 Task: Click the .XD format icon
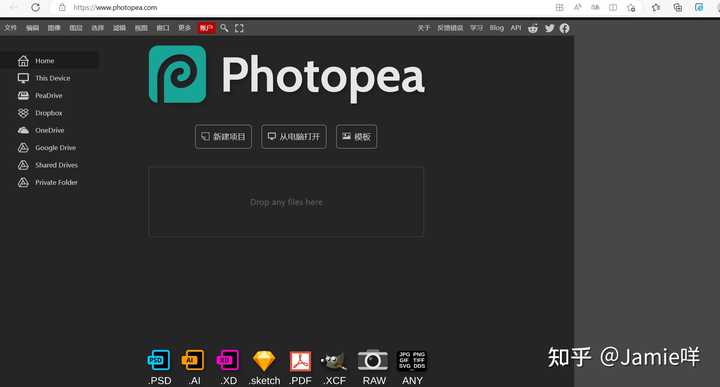228,360
